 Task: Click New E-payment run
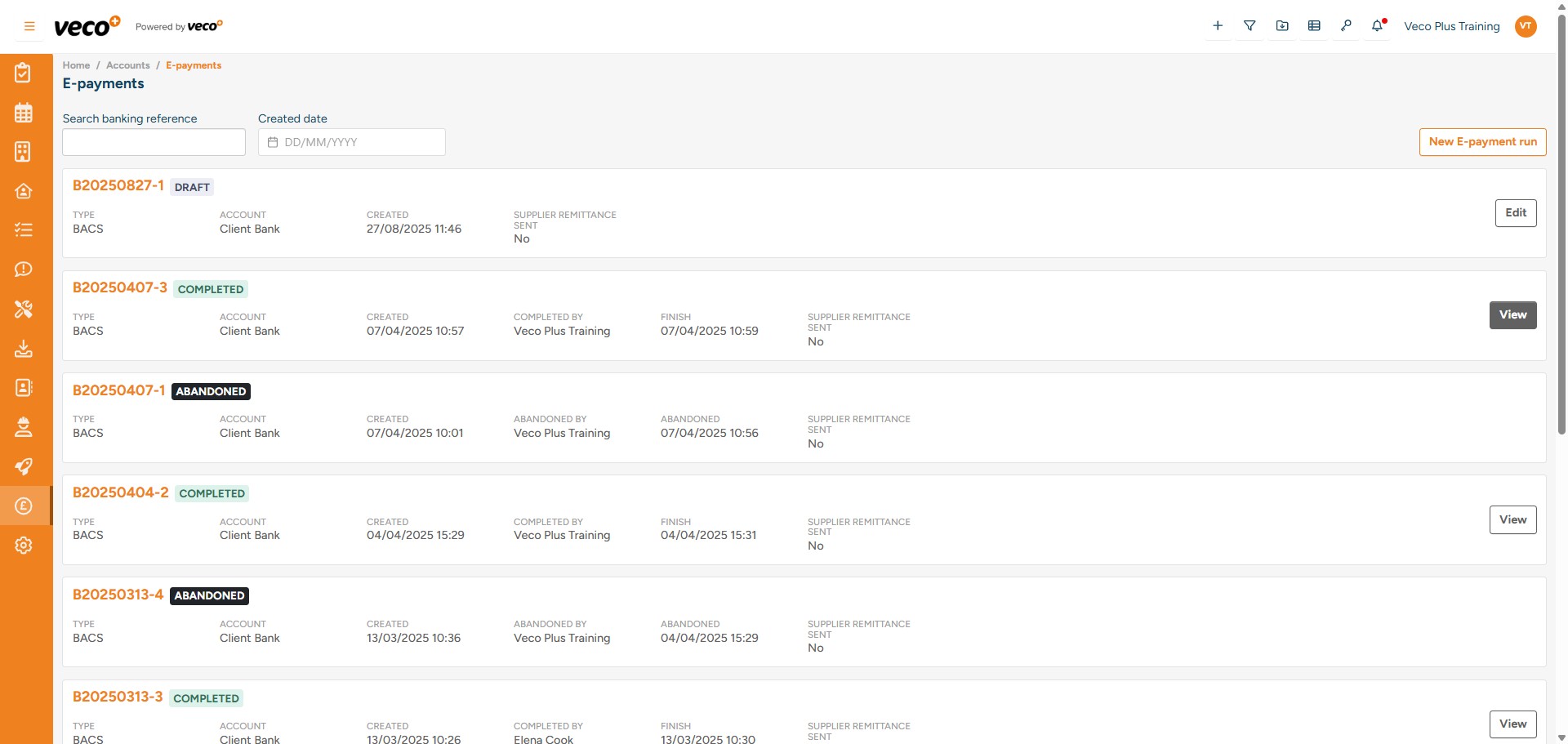(x=1482, y=141)
